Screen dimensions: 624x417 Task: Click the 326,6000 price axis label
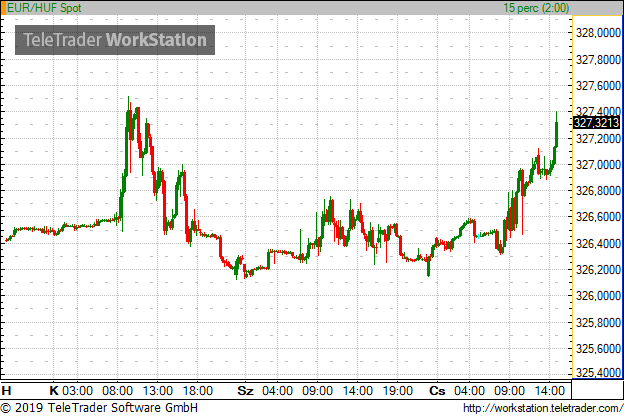598,217
